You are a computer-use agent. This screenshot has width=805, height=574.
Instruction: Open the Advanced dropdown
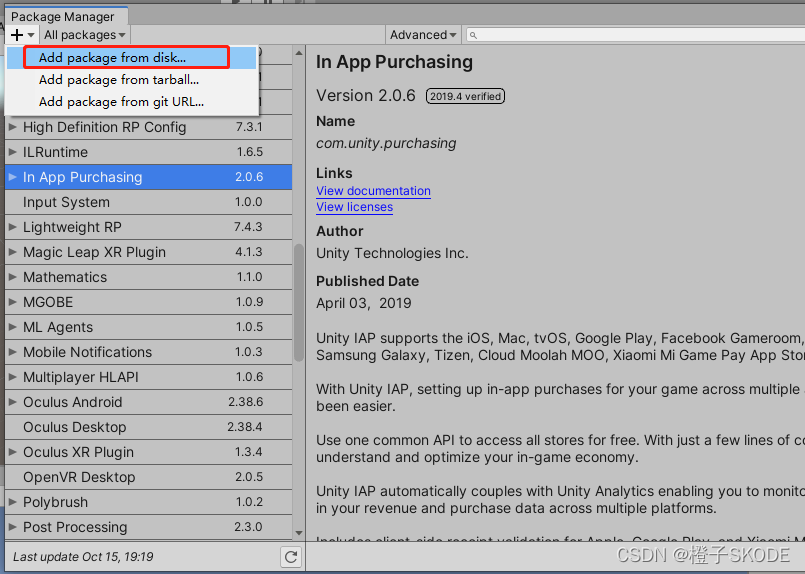[x=423, y=35]
